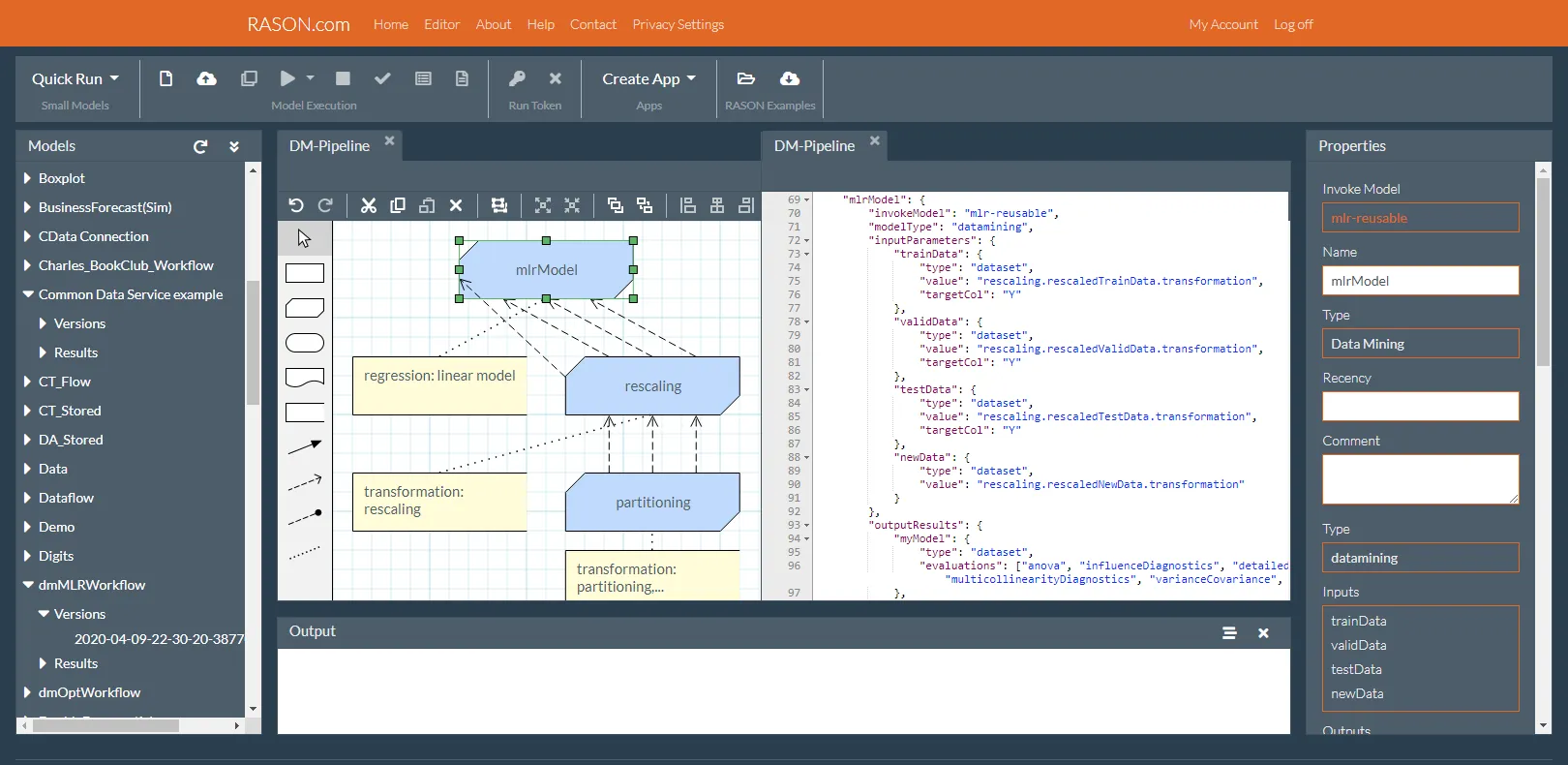Click the send to back icon
Viewport: 1568px width, 765px height.
[x=645, y=205]
